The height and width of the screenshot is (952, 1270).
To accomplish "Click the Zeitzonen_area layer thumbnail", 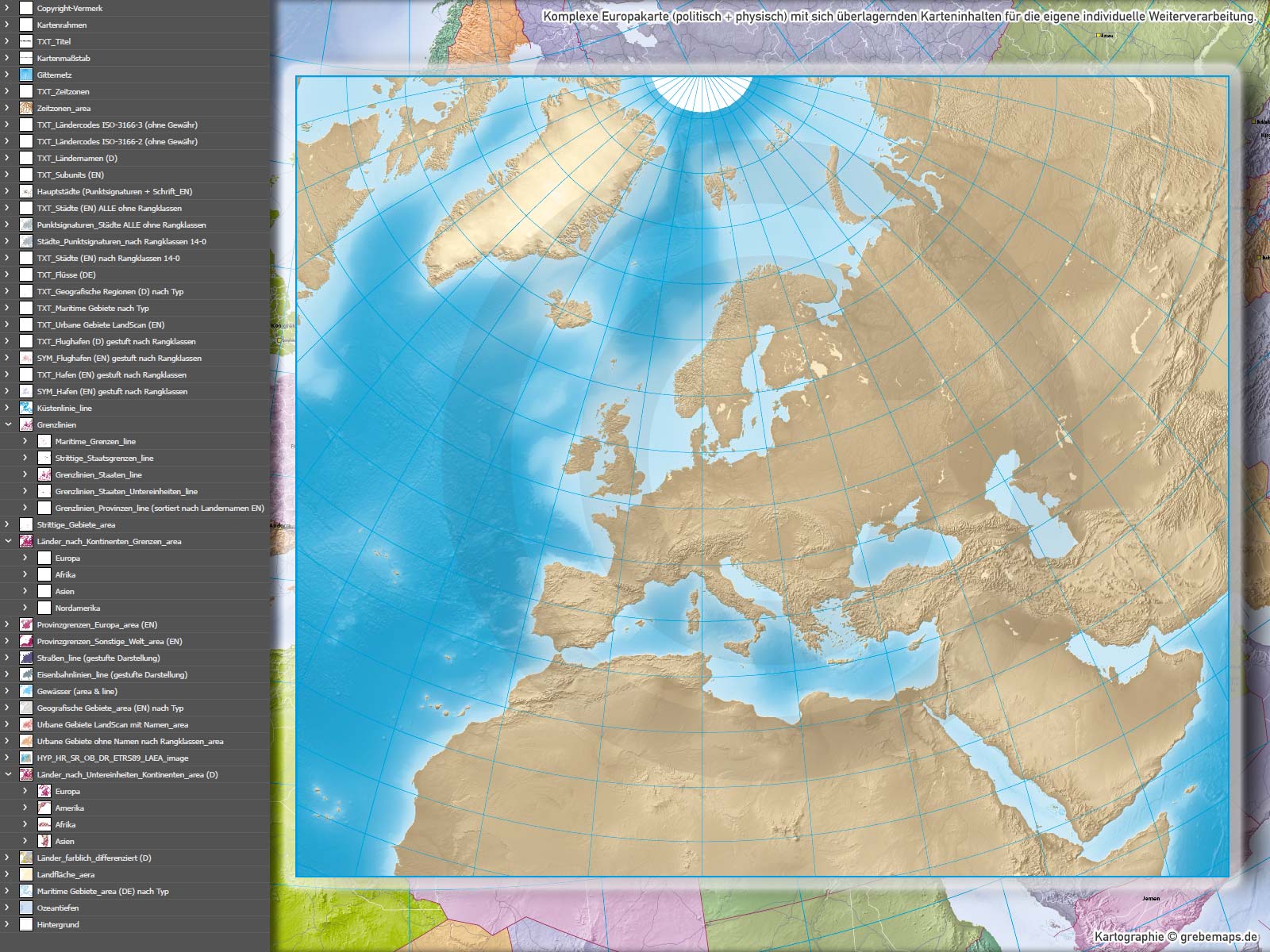I will pyautogui.click(x=26, y=108).
